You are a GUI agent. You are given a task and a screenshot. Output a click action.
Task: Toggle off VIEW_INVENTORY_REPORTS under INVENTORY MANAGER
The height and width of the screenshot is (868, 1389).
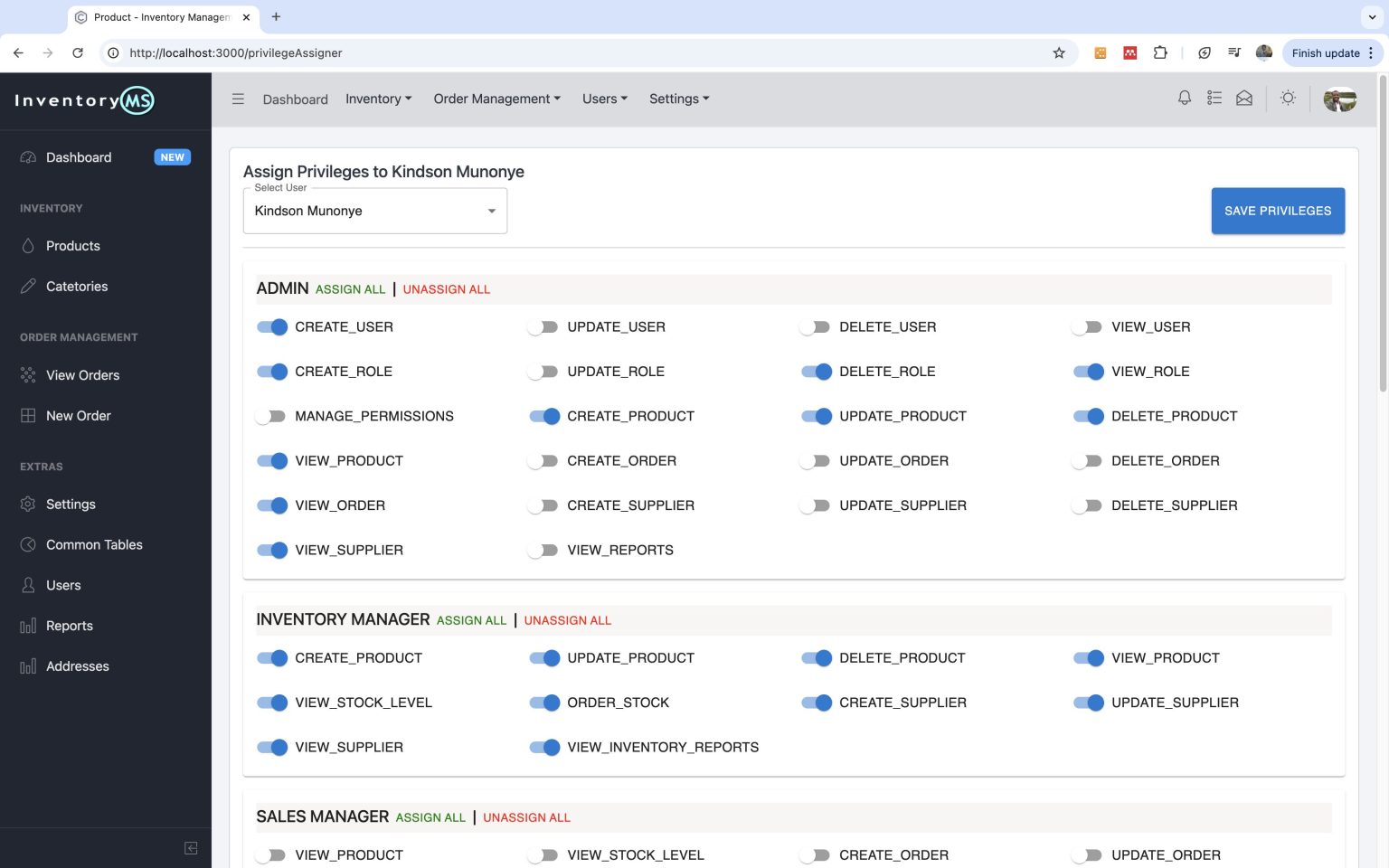tap(545, 748)
